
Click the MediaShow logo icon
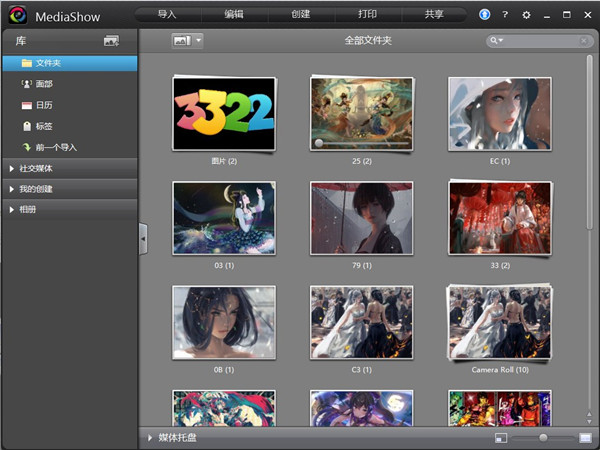pos(15,14)
